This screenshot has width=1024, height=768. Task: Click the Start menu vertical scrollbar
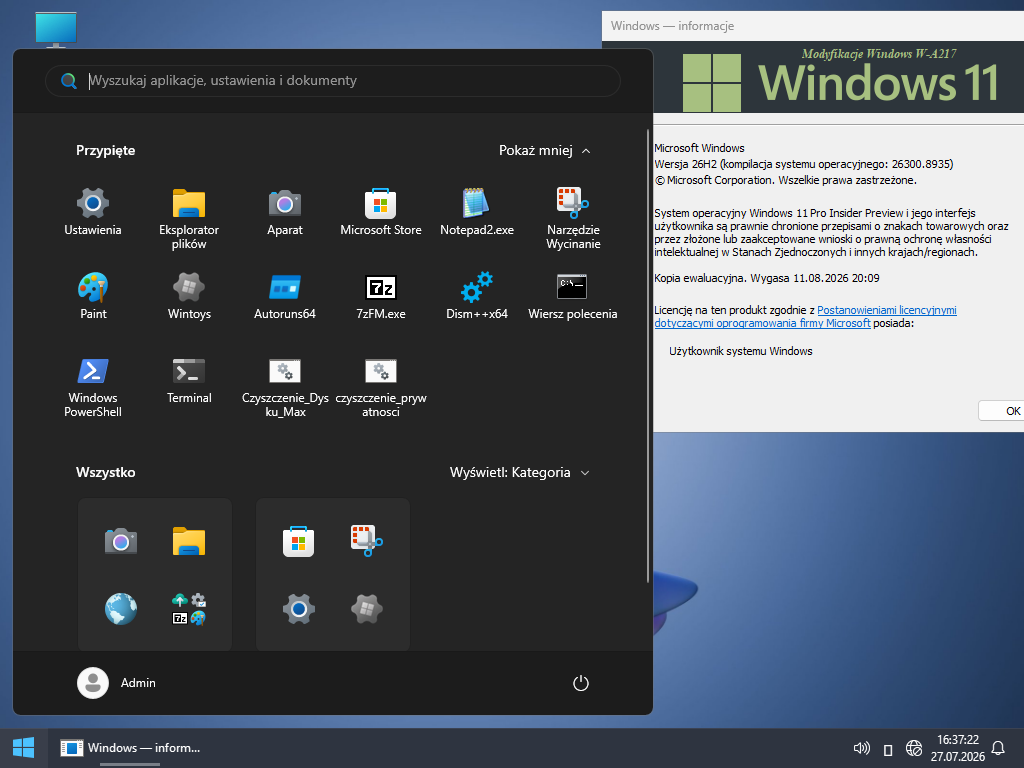(648, 356)
